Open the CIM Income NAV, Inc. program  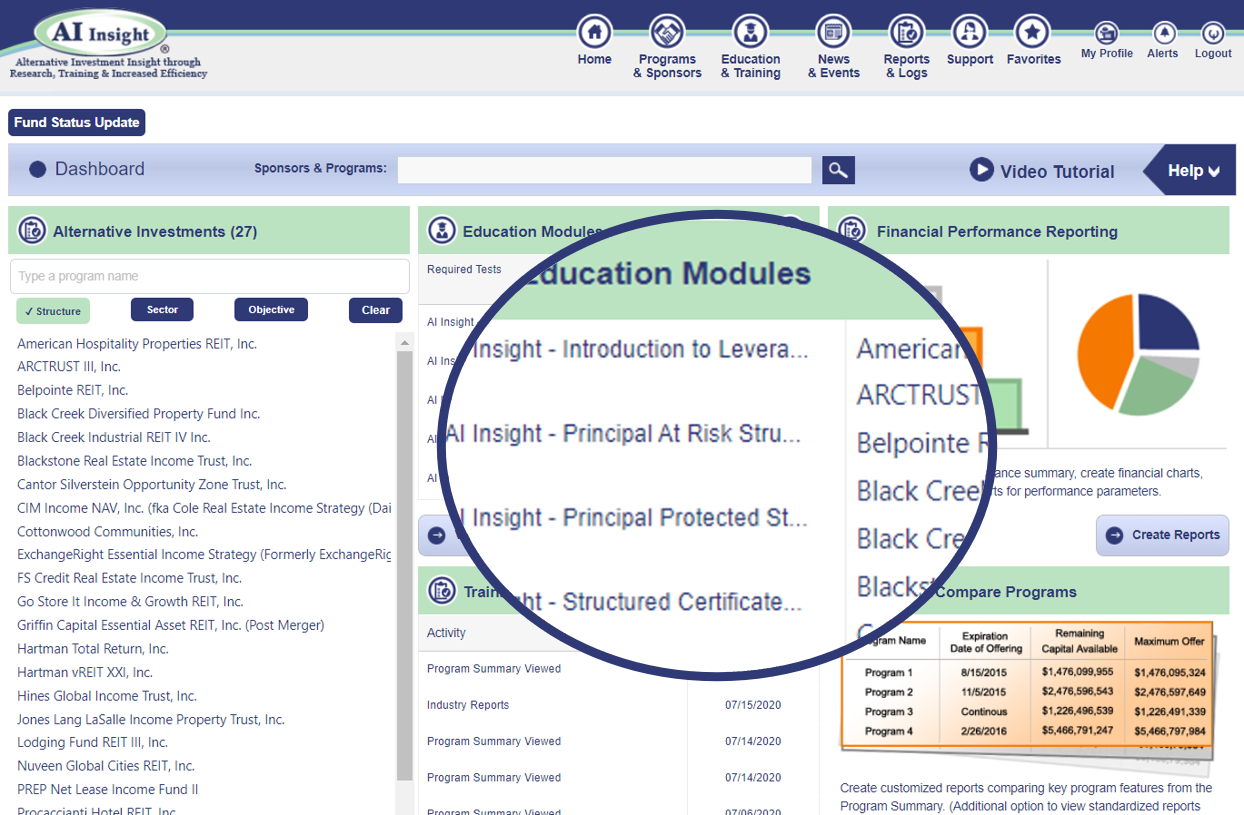pos(204,508)
